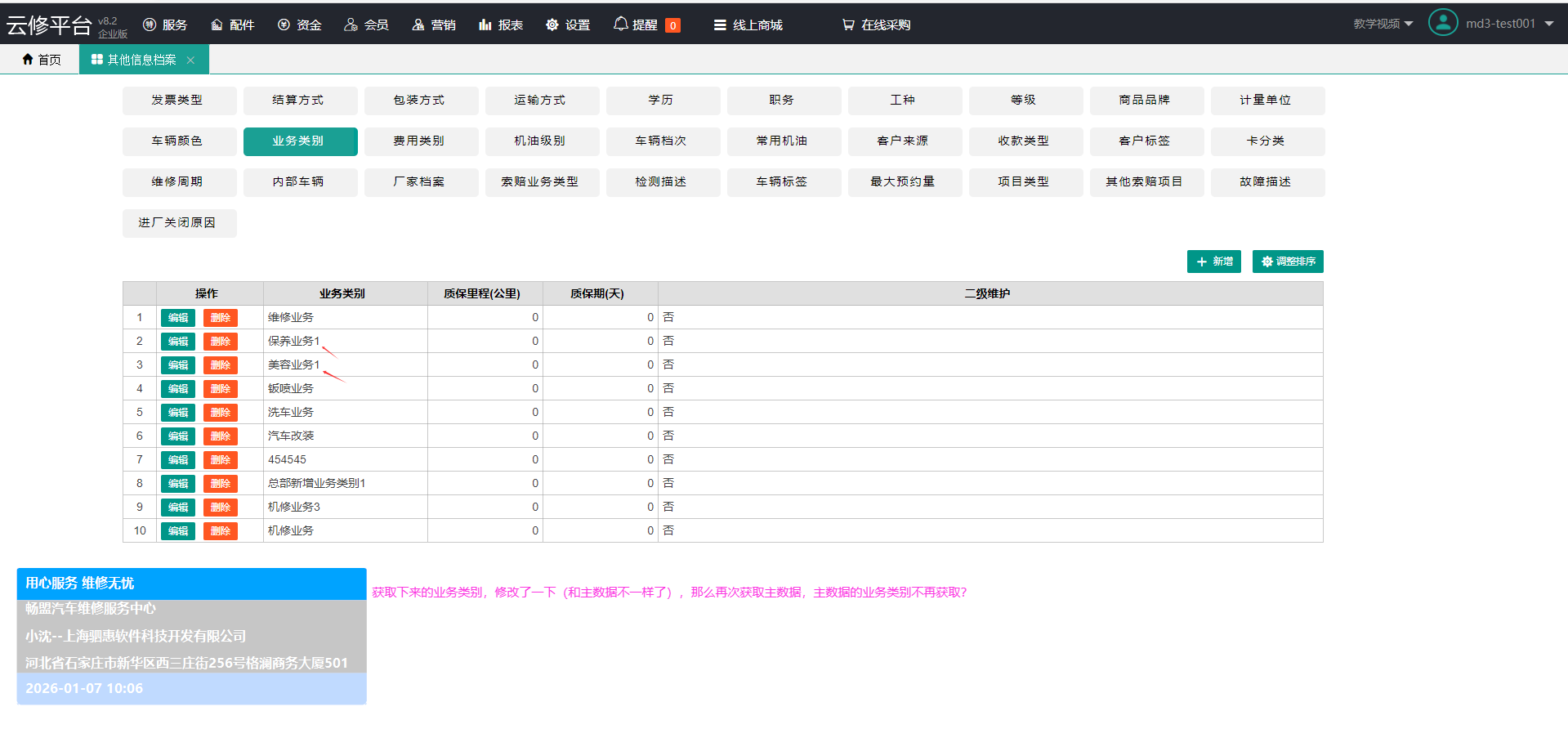
Task: Click the 调整排序 button
Action: tap(1287, 262)
